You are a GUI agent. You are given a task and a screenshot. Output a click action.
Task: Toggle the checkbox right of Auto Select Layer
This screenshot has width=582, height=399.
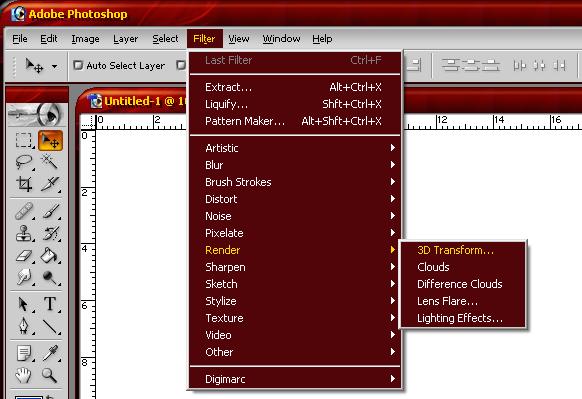(x=181, y=65)
